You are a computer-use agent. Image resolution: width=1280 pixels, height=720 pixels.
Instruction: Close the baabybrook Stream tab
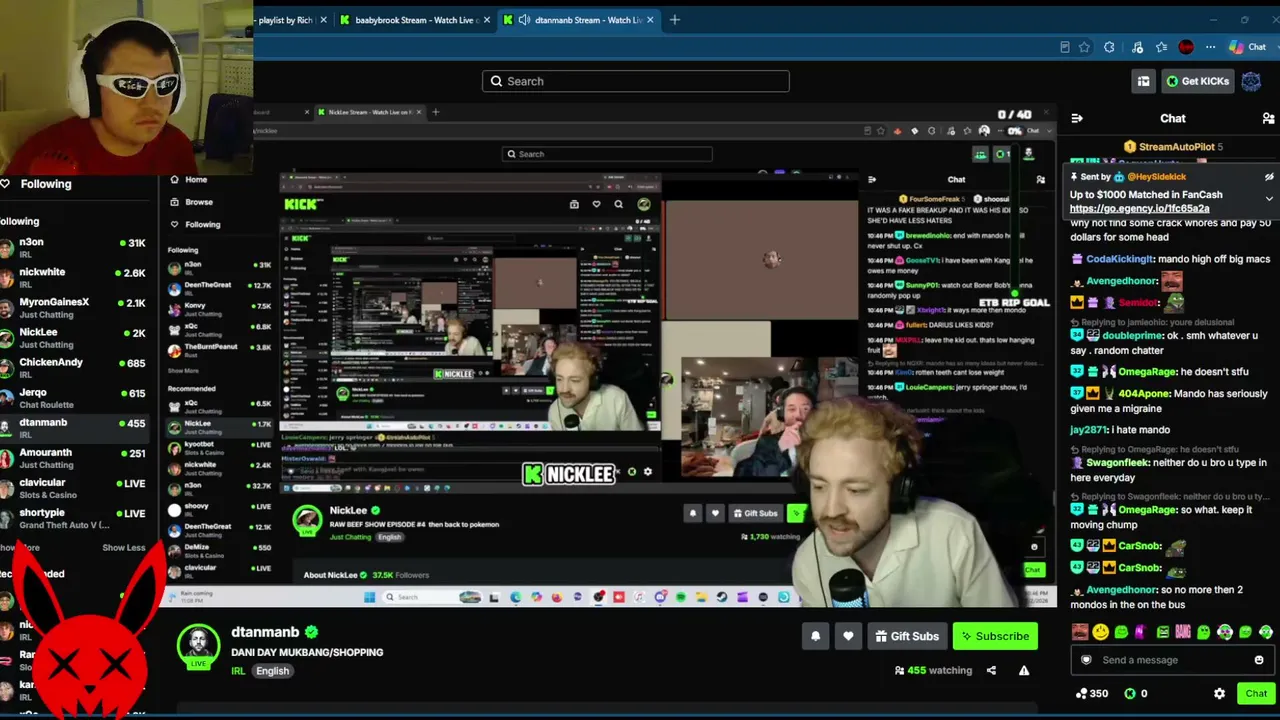[487, 20]
